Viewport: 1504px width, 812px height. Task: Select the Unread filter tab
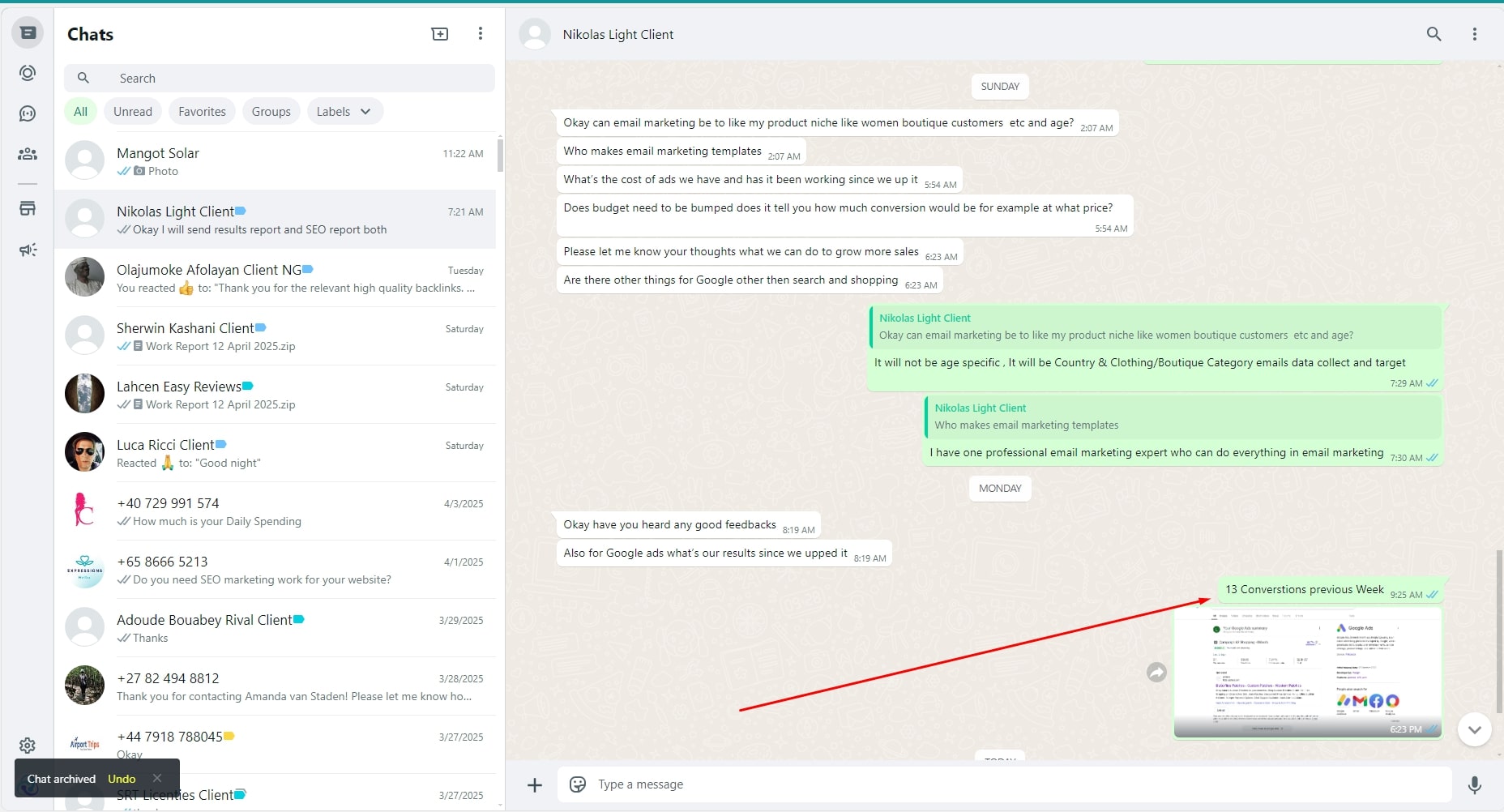pos(133,112)
